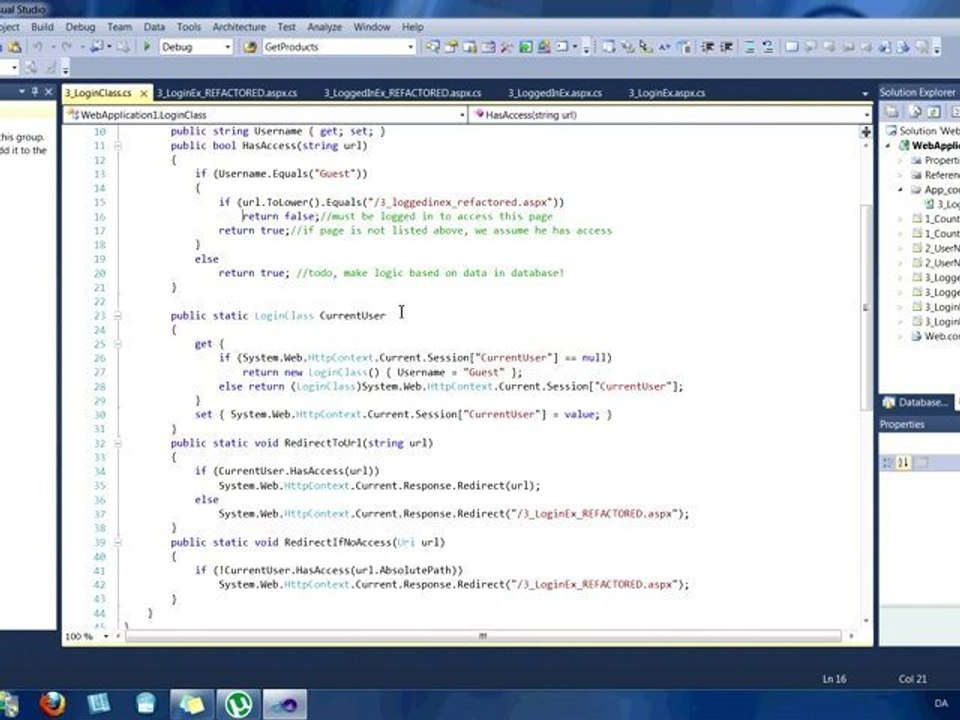The width and height of the screenshot is (960, 720).
Task: Open uTorrent from the taskbar
Action: [x=239, y=704]
